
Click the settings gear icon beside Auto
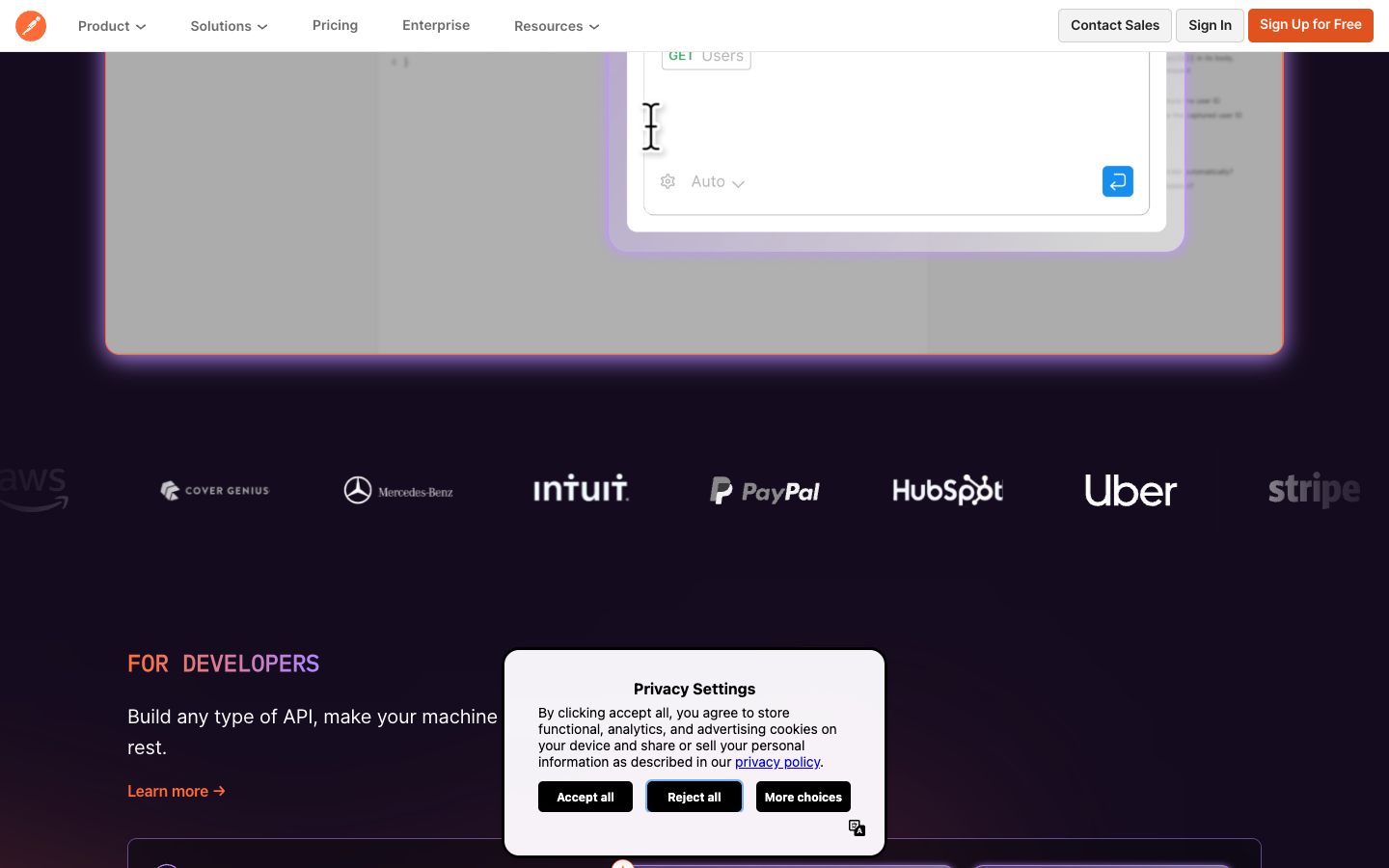[667, 181]
